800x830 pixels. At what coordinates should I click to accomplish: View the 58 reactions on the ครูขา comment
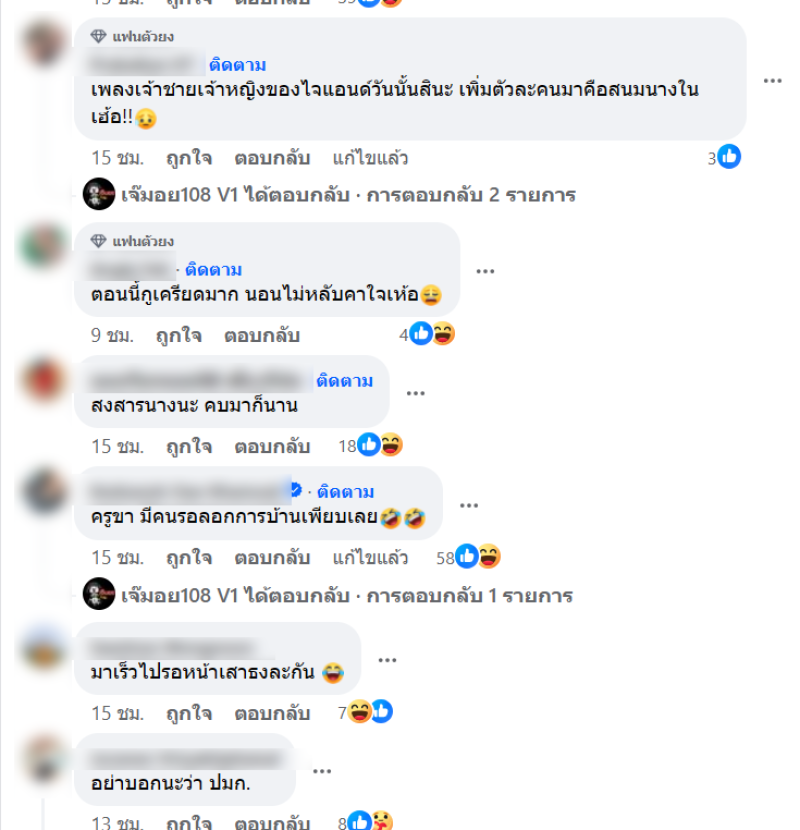468,557
